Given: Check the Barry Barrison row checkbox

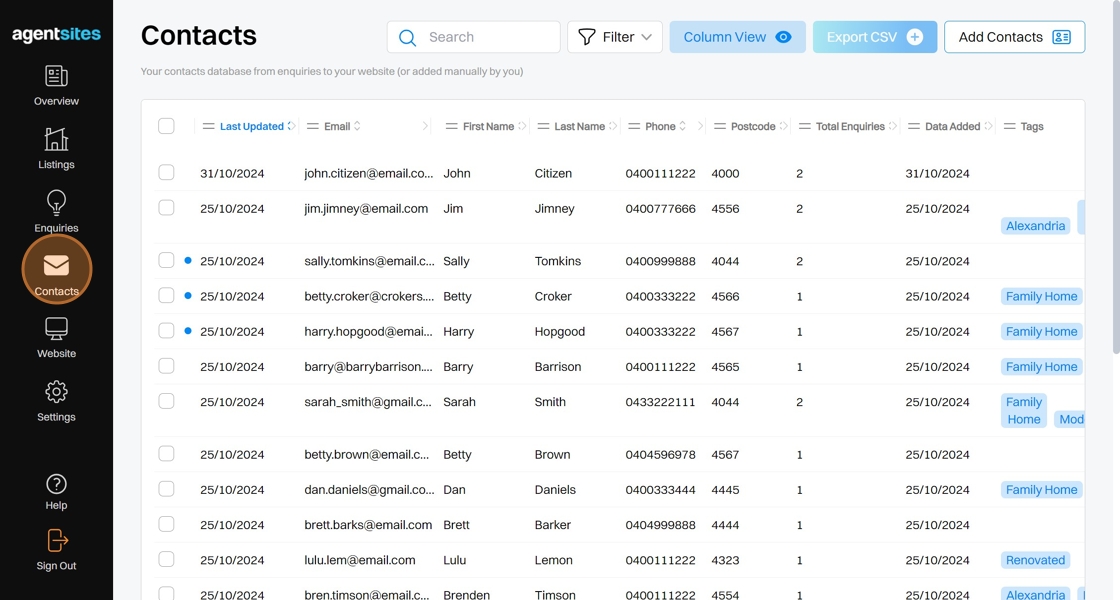Looking at the screenshot, I should tap(166, 366).
